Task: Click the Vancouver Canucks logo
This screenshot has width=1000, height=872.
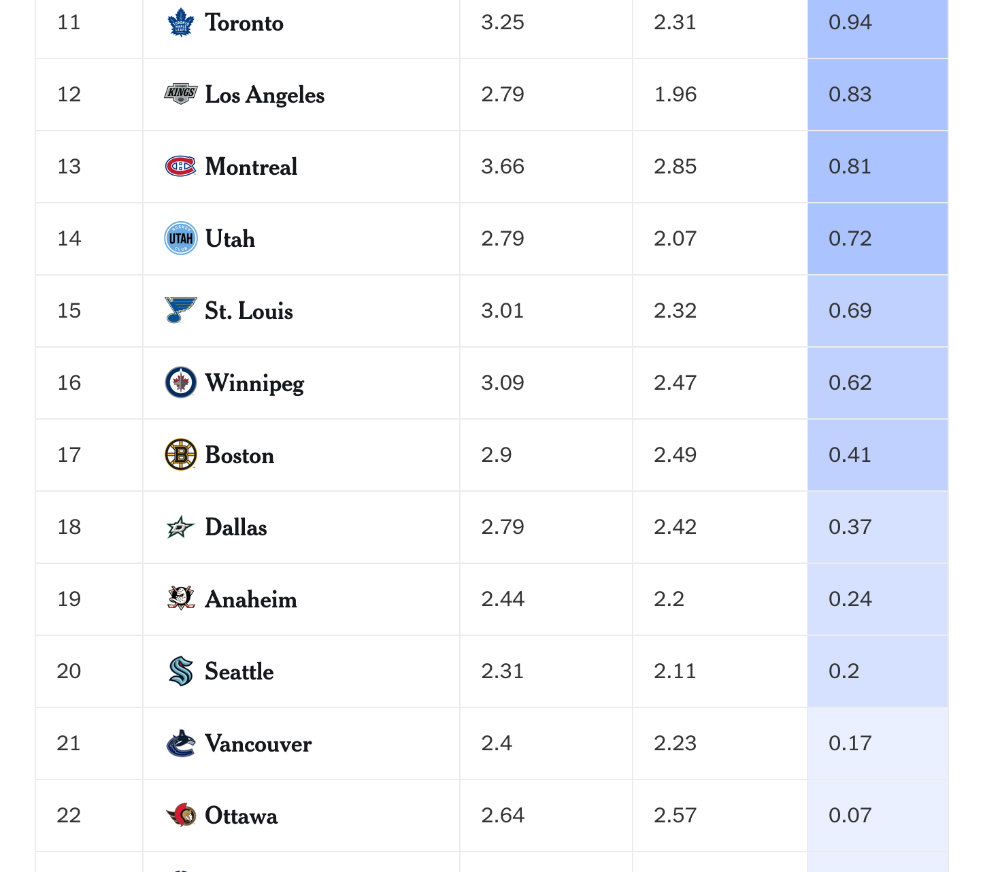Action: 180,743
